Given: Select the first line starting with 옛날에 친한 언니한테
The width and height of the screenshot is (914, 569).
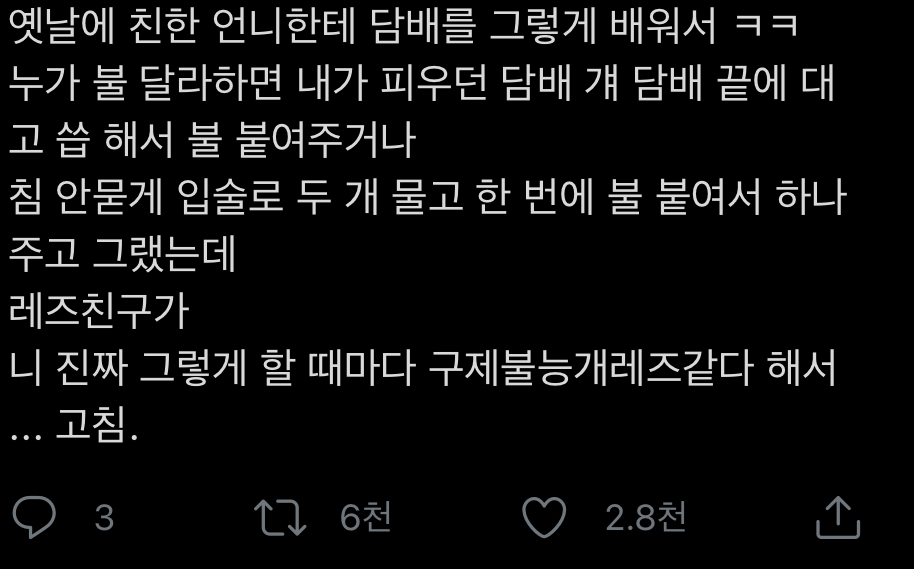Looking at the screenshot, I should (403, 27).
